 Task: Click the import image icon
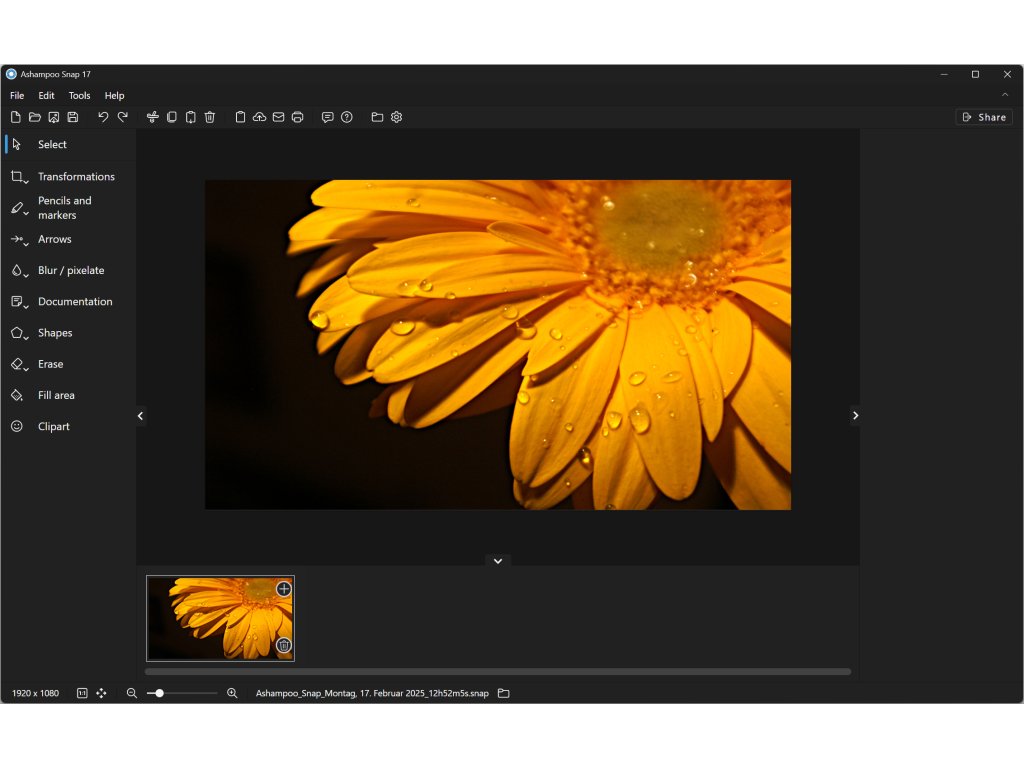point(54,117)
